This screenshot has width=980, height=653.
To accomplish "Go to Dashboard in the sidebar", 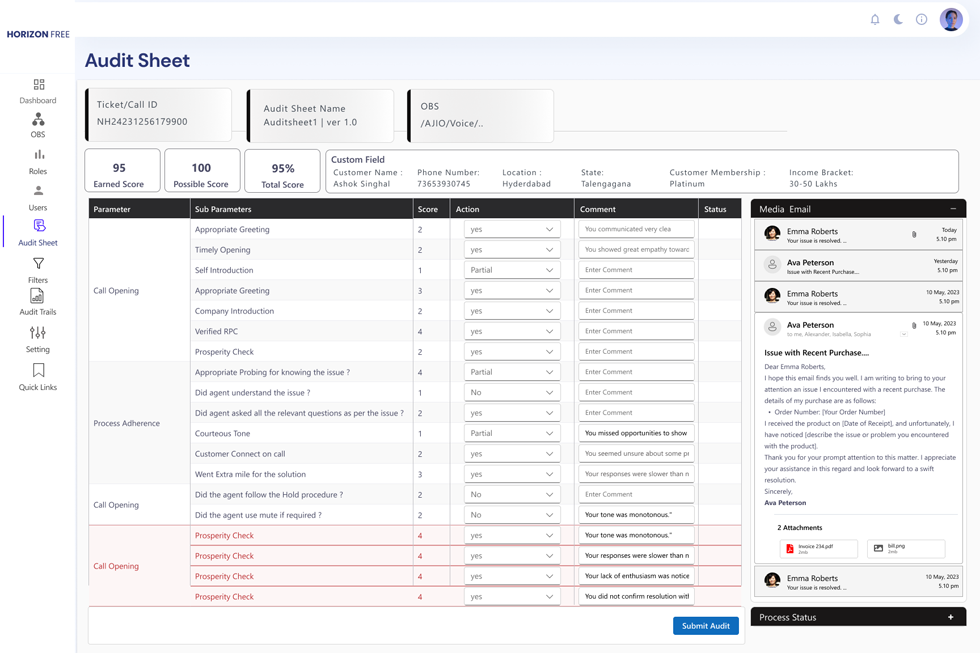I will coord(38,91).
